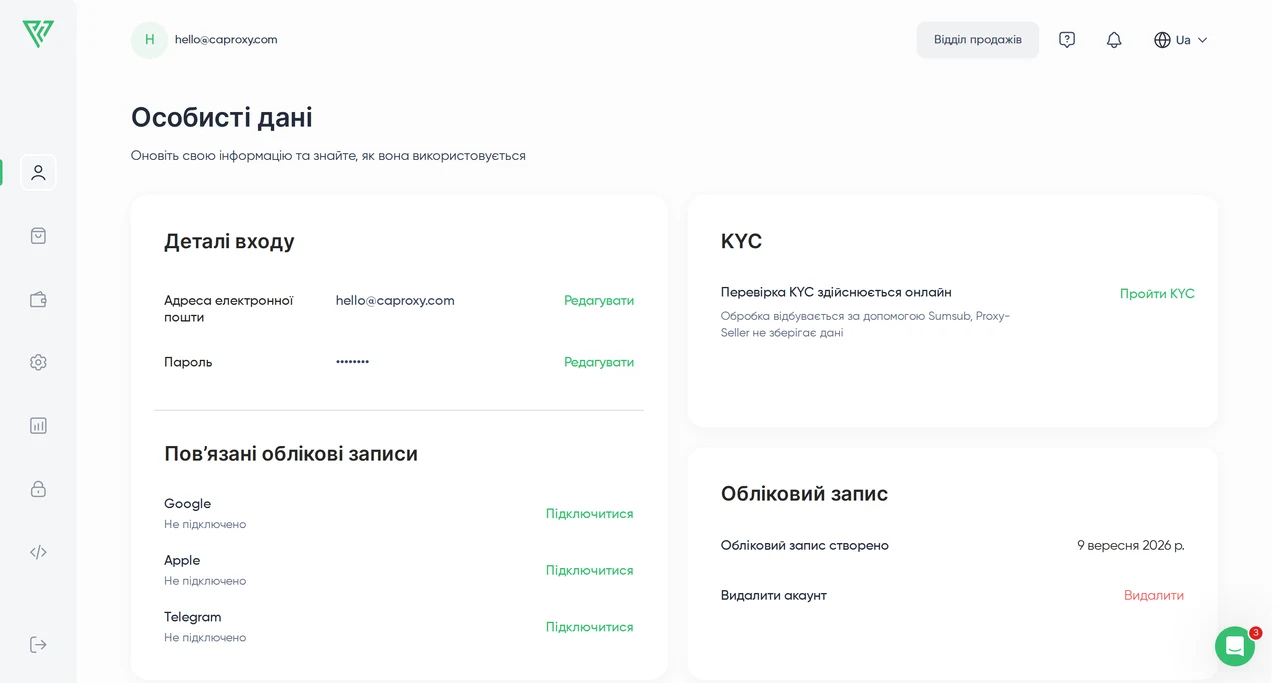Click the KYC card heading
Screen dimensions: 1280x683
[741, 241]
